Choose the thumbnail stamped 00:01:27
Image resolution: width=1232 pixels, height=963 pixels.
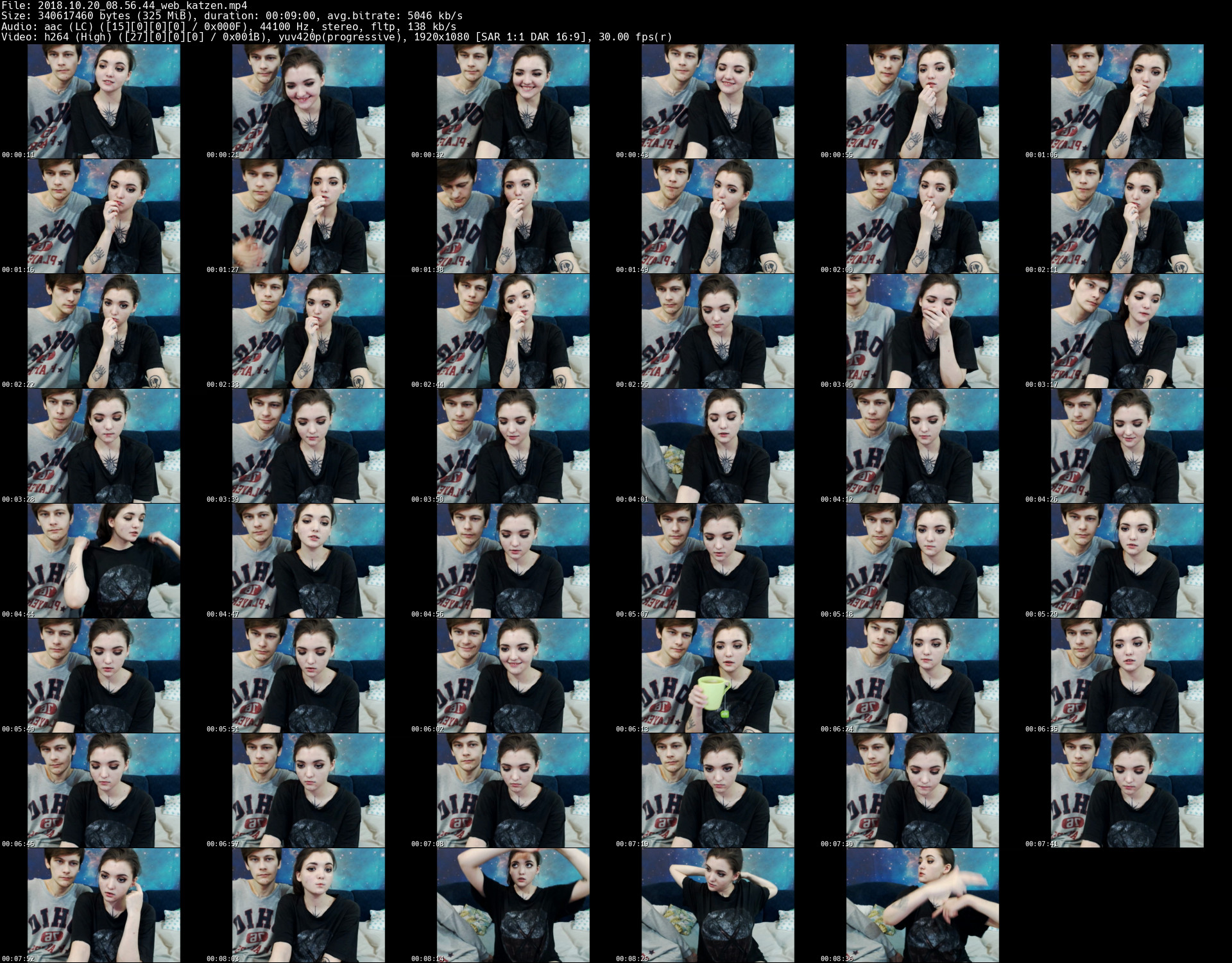point(309,216)
